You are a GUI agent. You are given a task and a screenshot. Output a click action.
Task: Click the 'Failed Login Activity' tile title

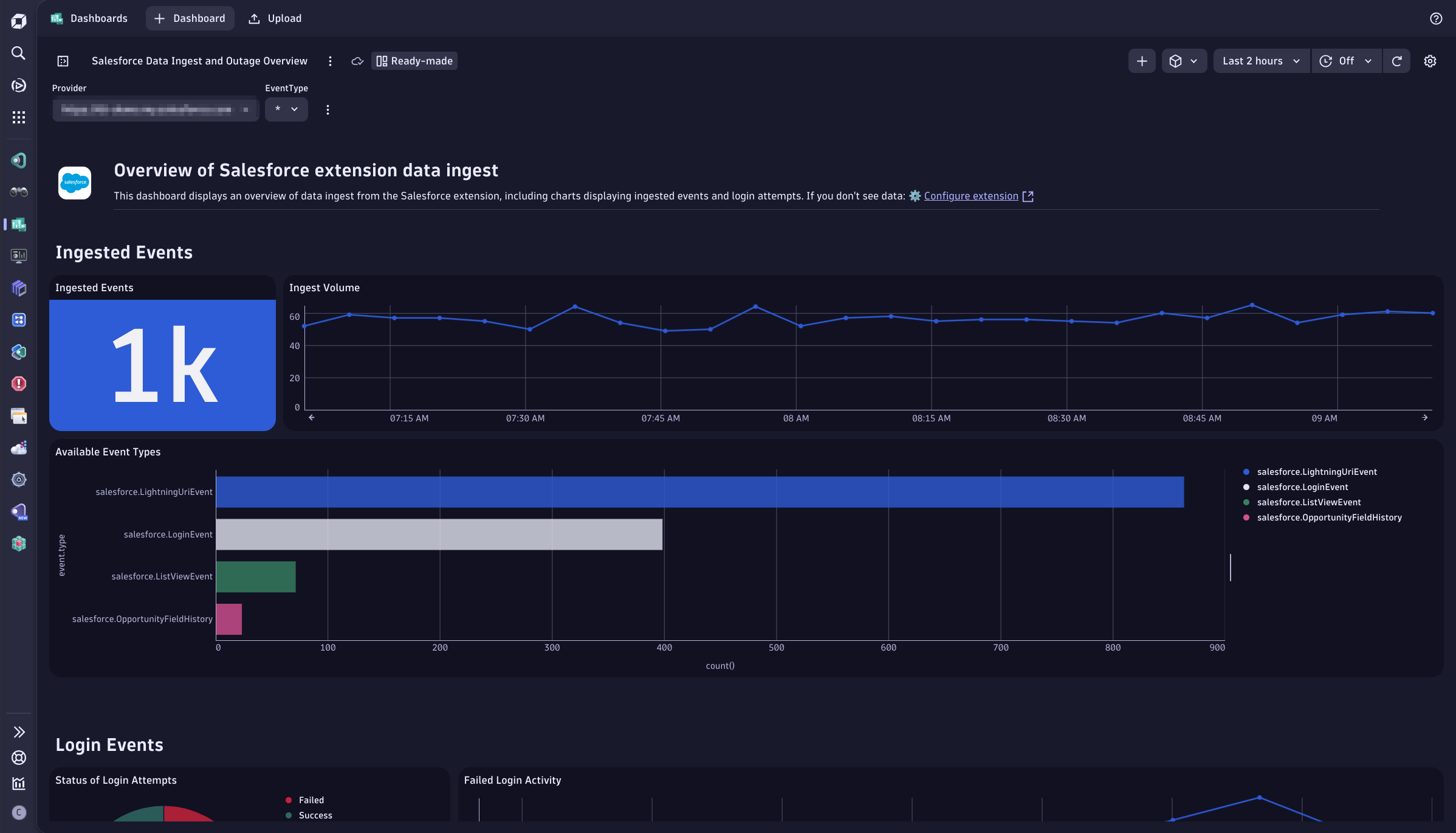click(512, 780)
